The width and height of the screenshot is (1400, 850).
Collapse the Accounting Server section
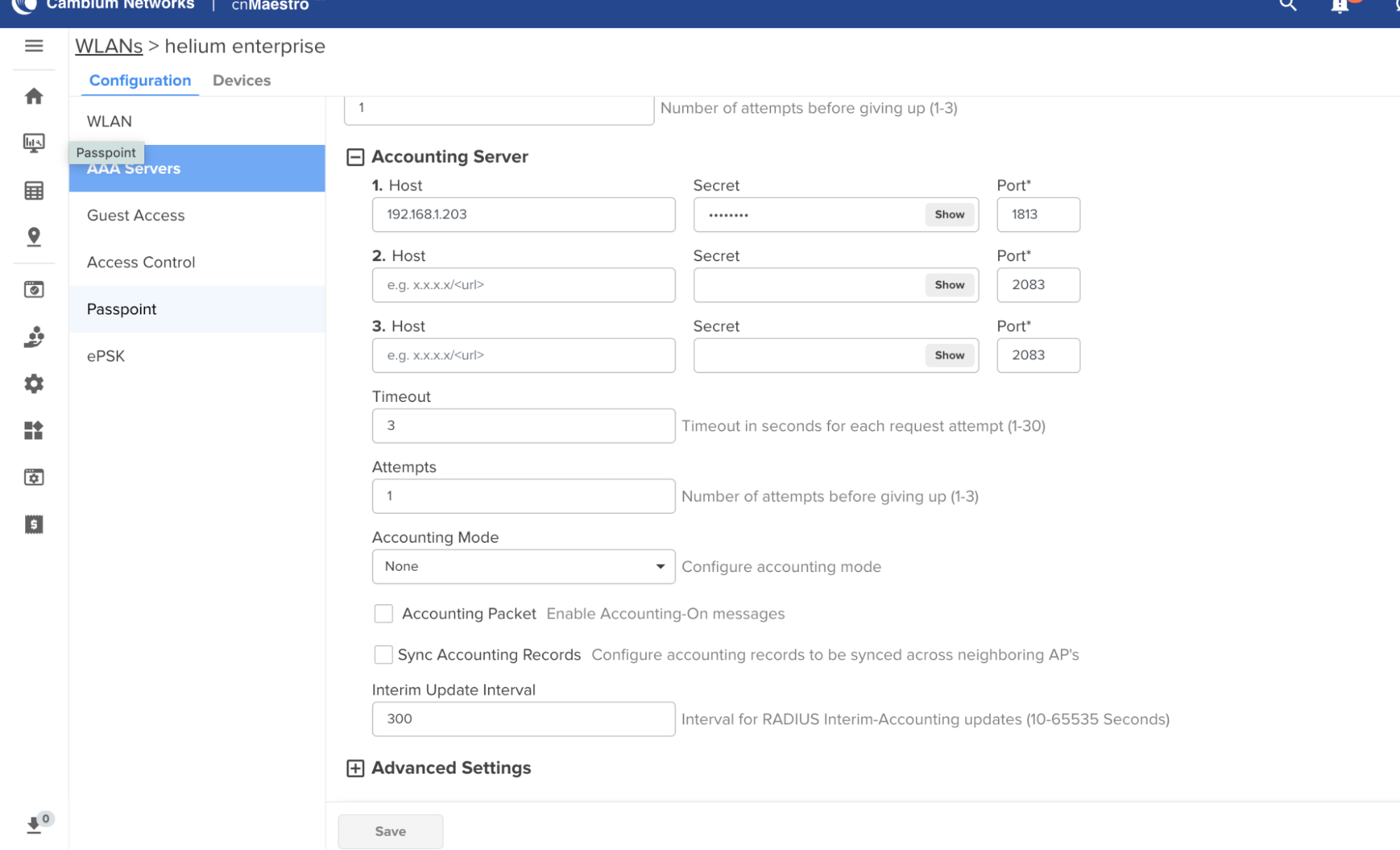pos(355,157)
